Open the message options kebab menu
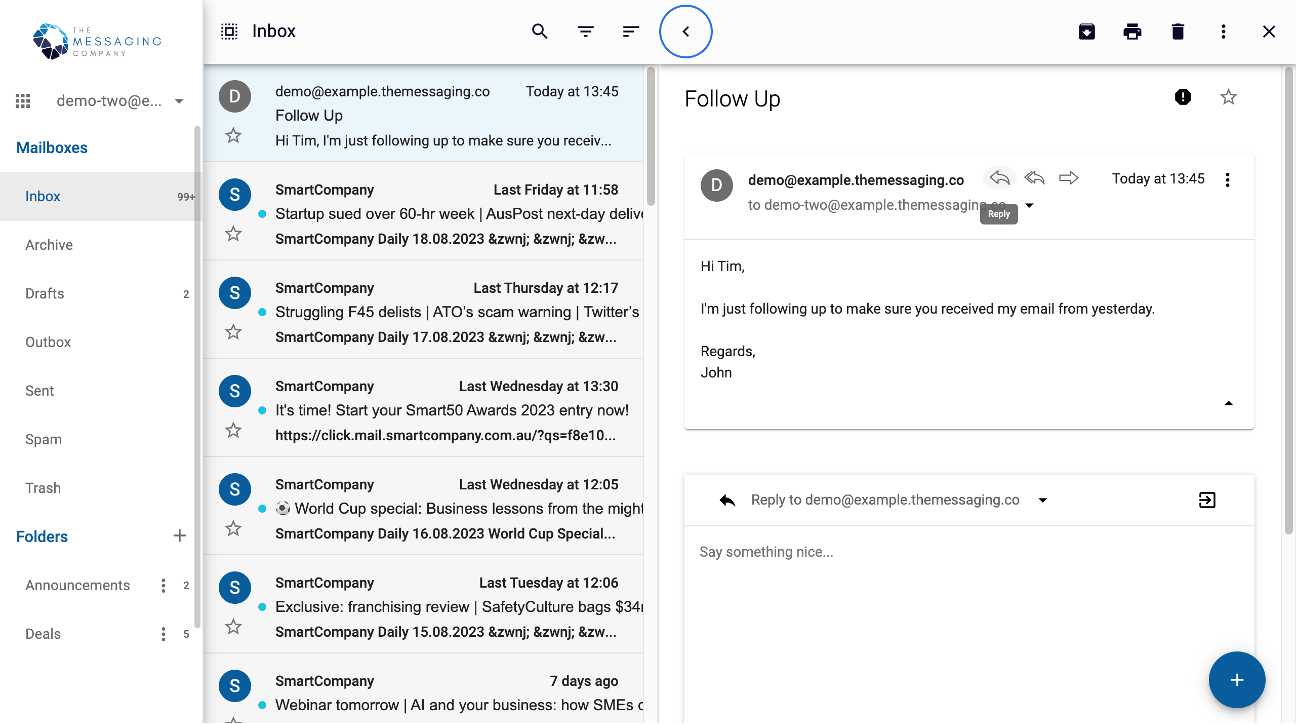This screenshot has height=724, width=1296. tap(1227, 178)
